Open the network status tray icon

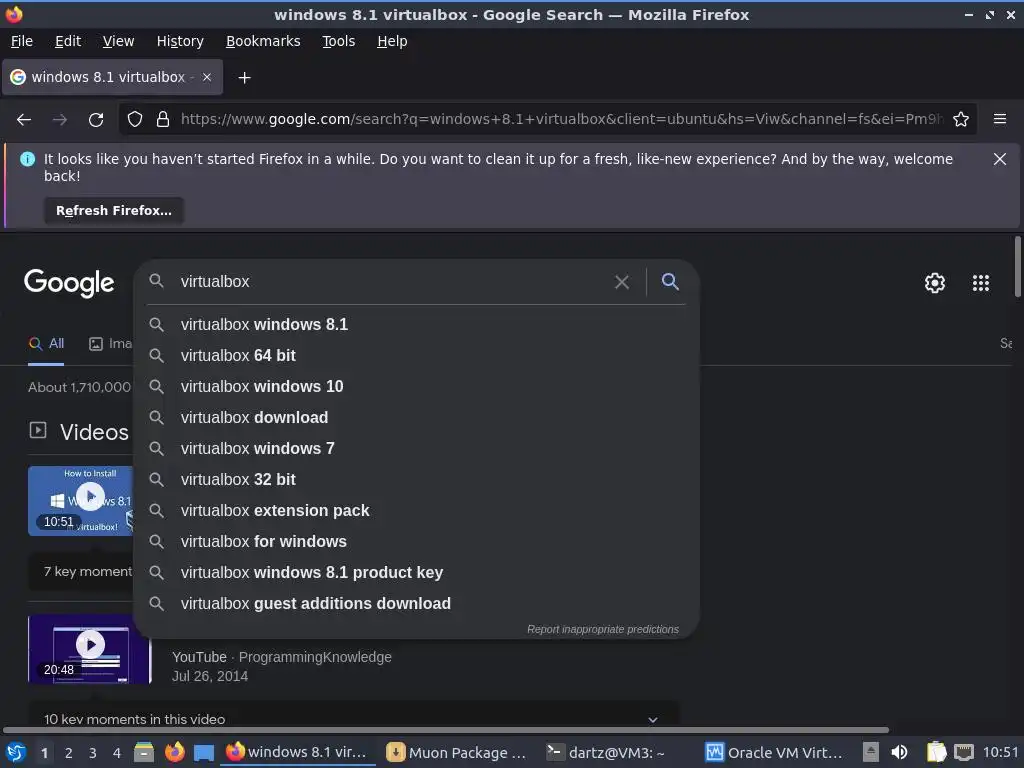(x=963, y=752)
